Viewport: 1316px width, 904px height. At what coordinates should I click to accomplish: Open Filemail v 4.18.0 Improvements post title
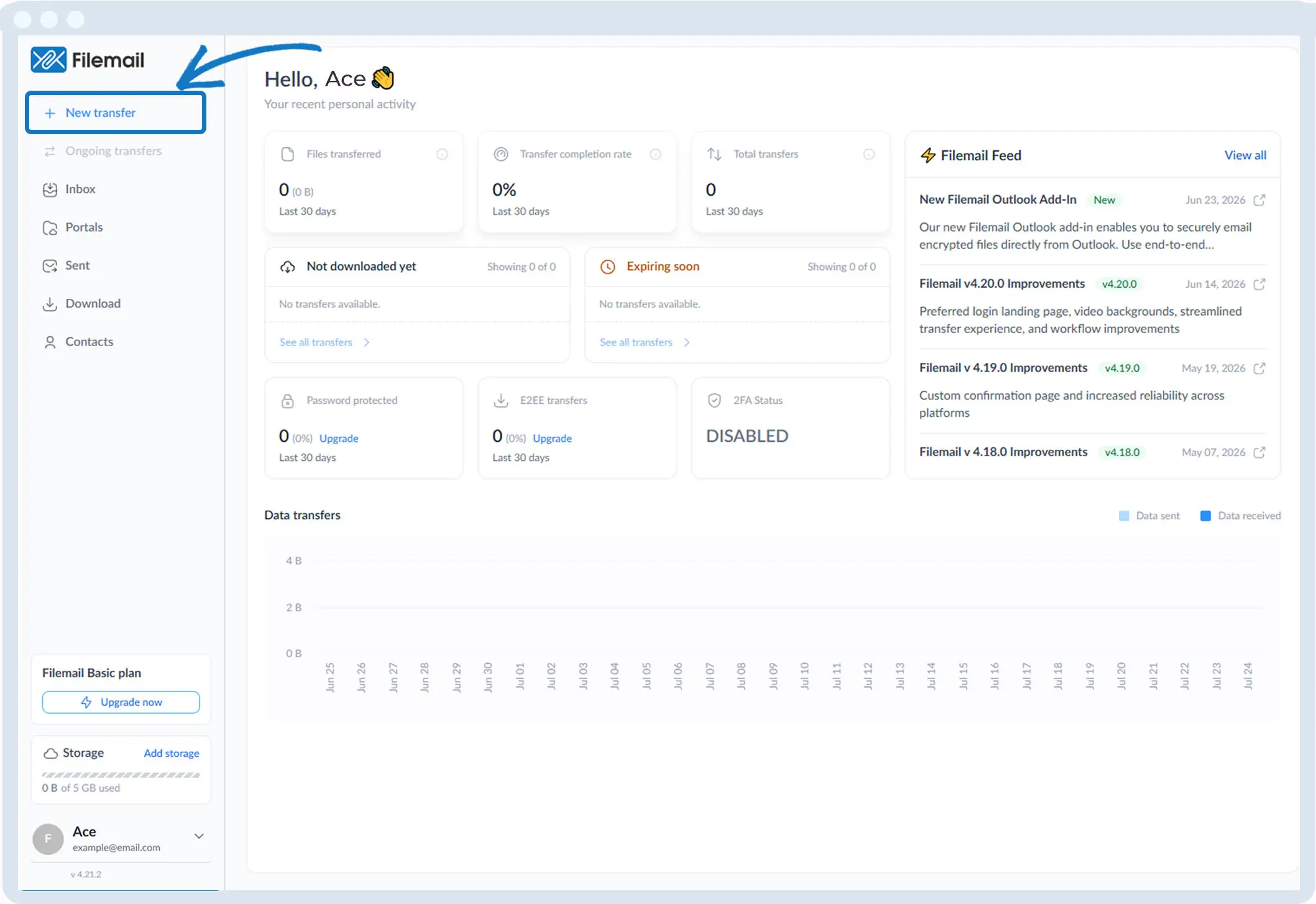pos(1003,452)
